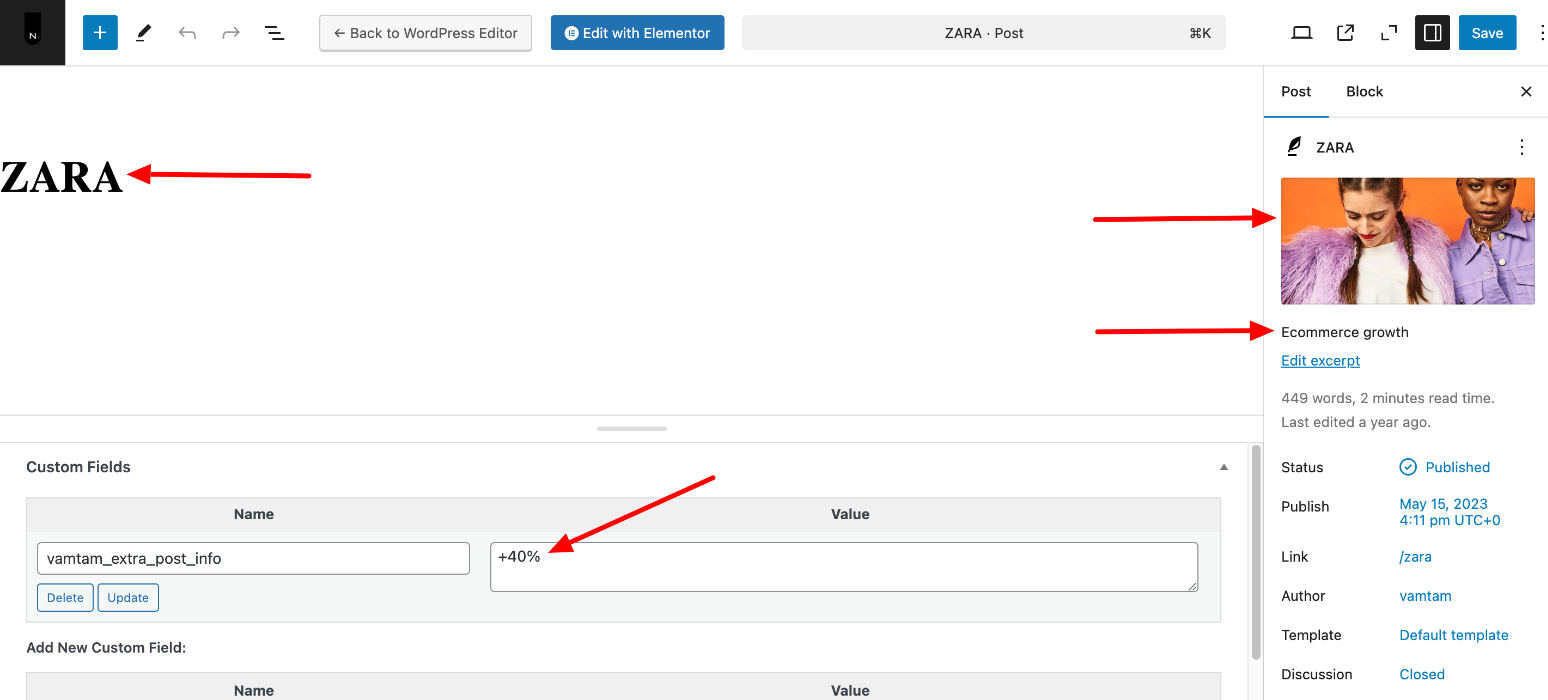The height and width of the screenshot is (700, 1548).
Task: Click the ZARA post title
Action: coord(61,177)
